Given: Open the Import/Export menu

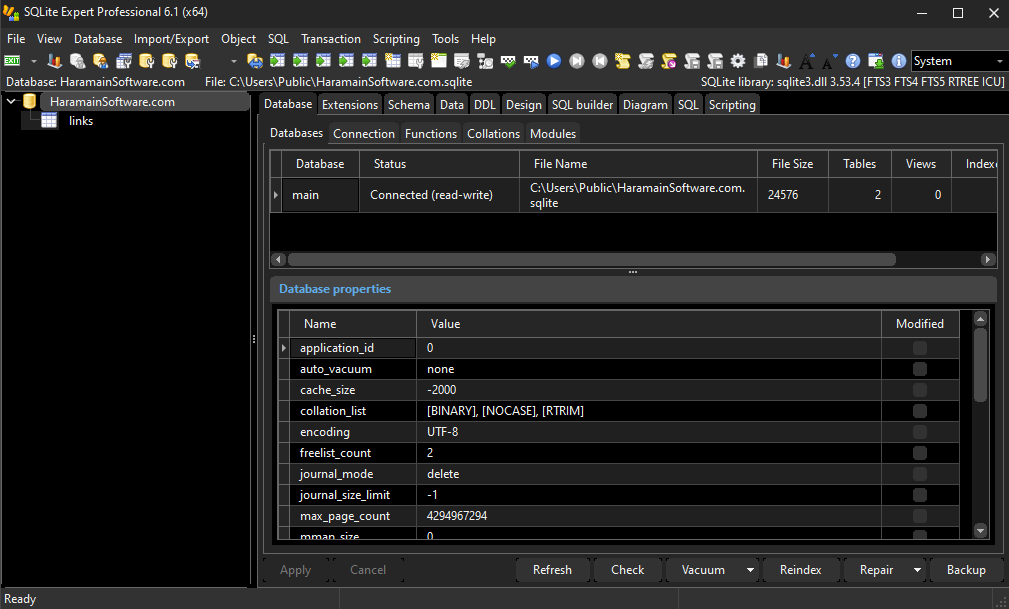Looking at the screenshot, I should click(171, 39).
